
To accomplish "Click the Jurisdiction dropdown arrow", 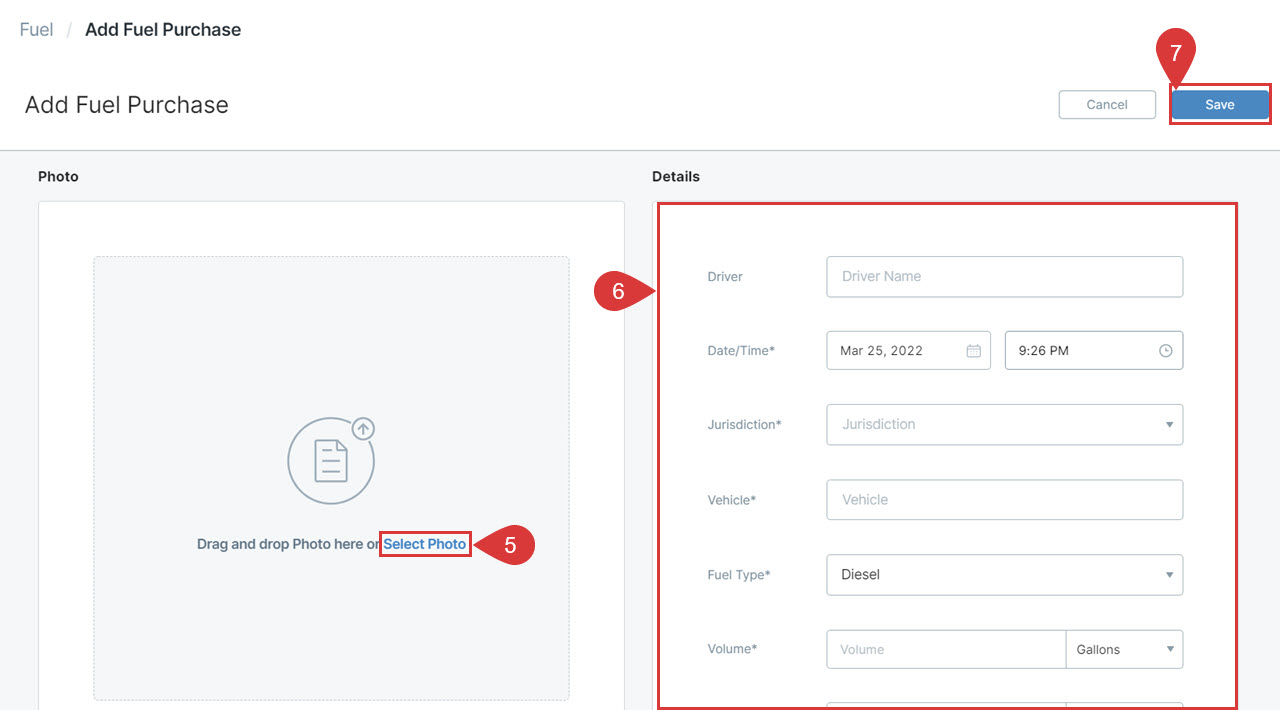I will 1169,425.
